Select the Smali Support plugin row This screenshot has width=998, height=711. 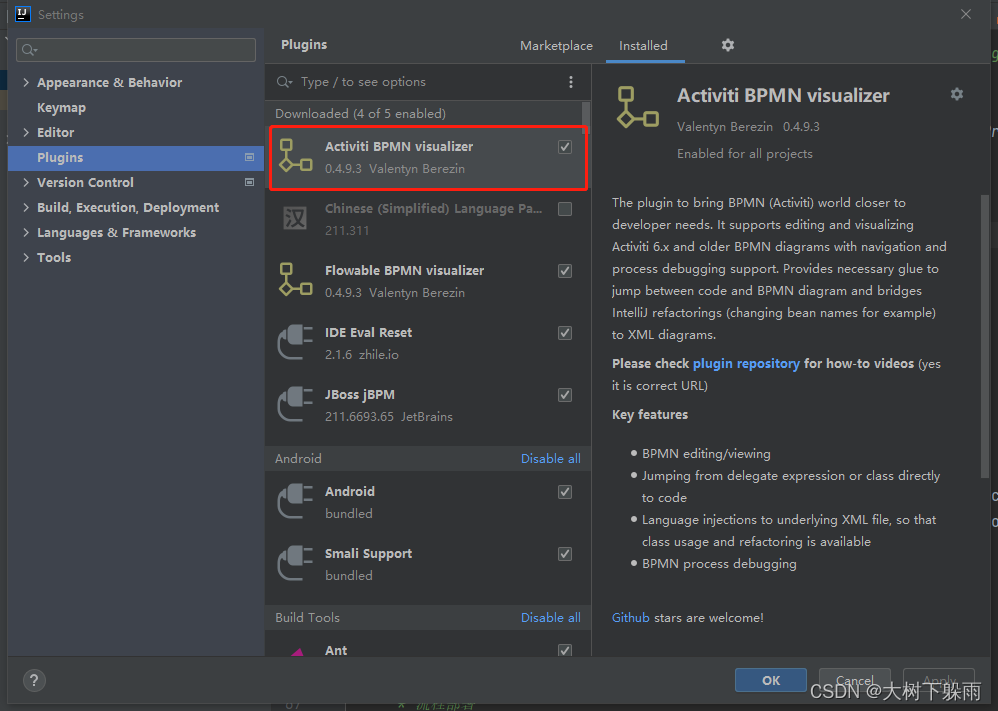coord(428,564)
